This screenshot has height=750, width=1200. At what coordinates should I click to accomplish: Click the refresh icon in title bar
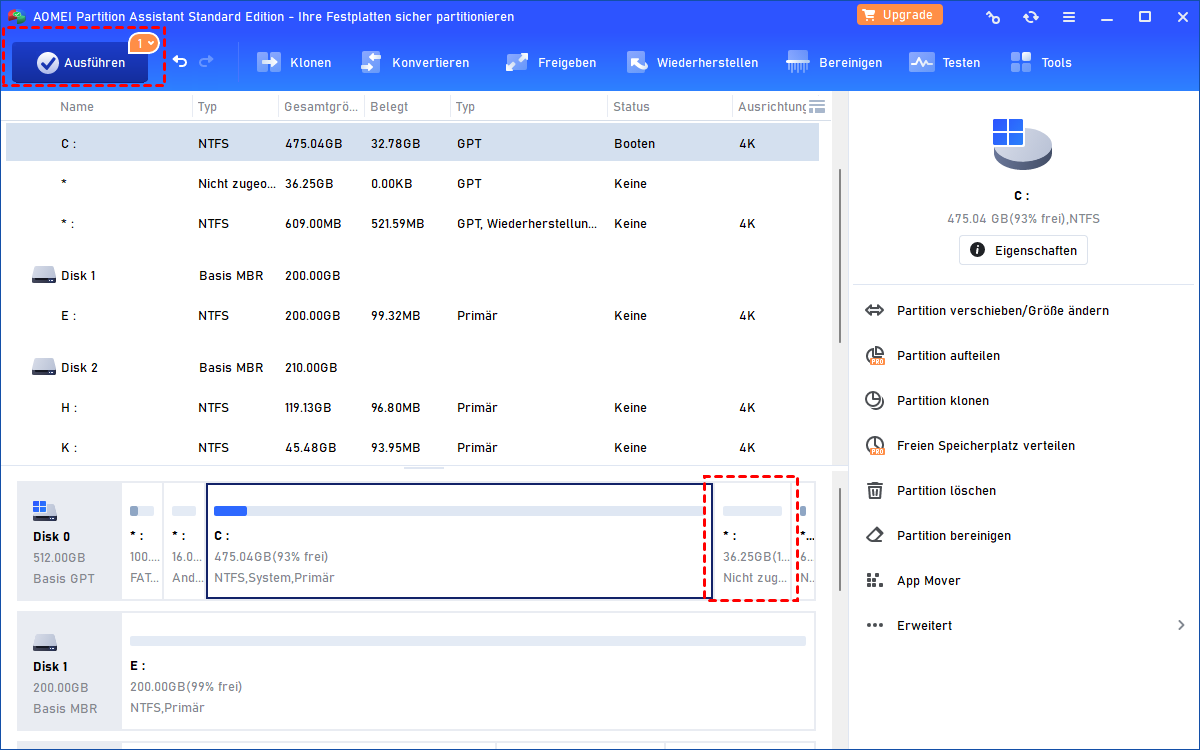click(1031, 17)
